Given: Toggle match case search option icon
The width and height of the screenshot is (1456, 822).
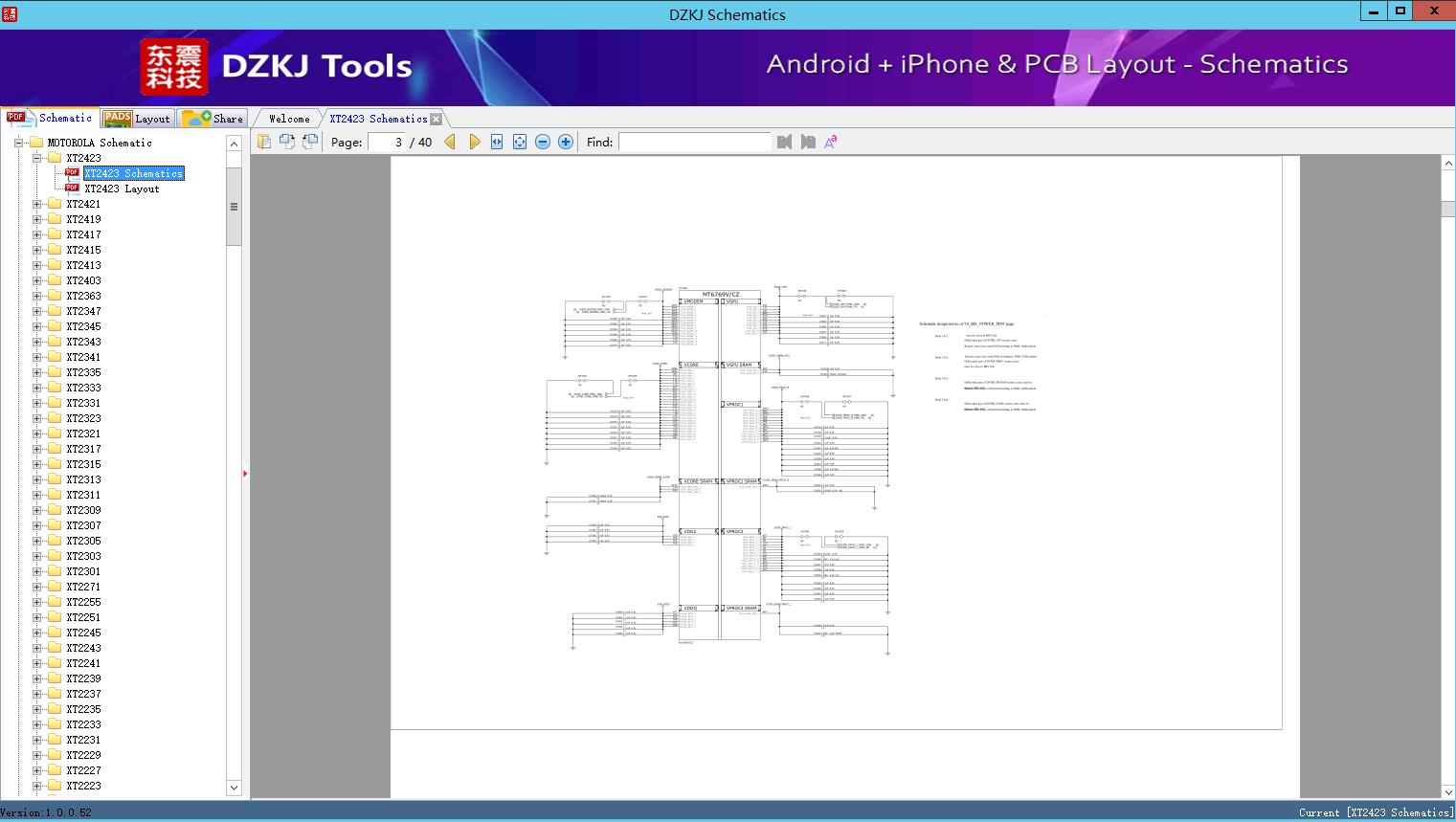Looking at the screenshot, I should point(831,142).
